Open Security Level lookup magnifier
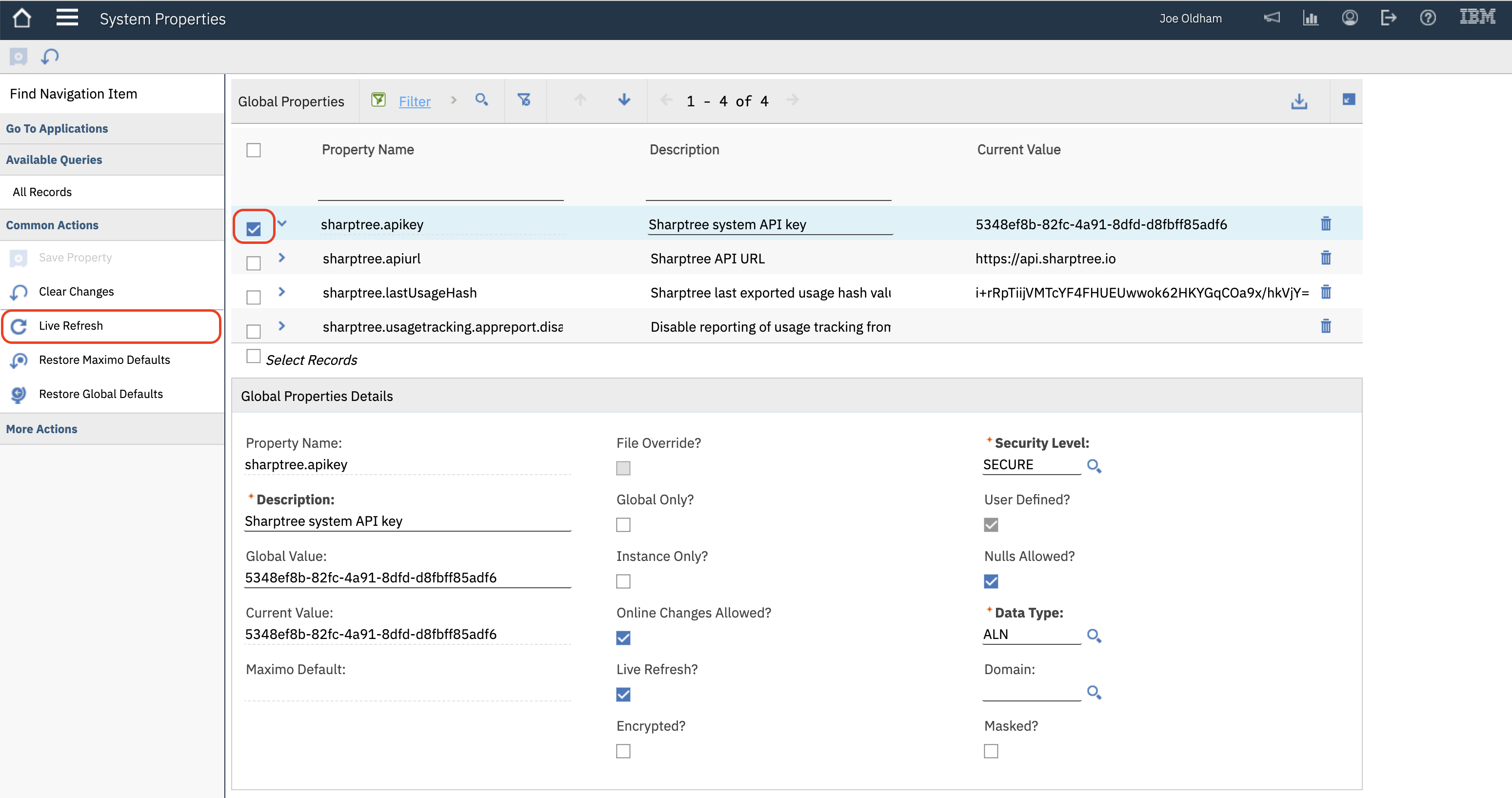Viewport: 1512px width, 798px height. pyautogui.click(x=1094, y=466)
